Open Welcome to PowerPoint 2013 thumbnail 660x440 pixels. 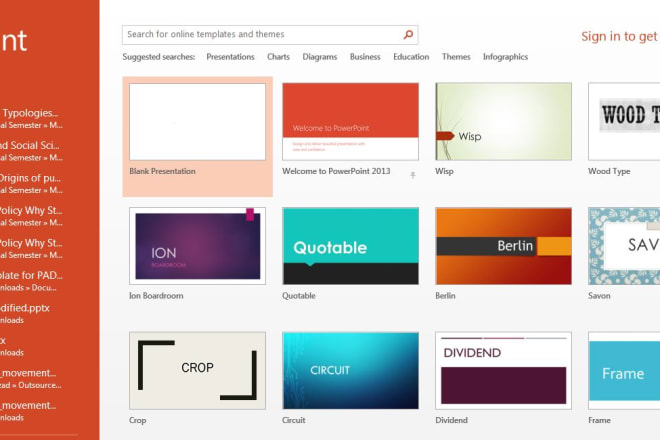(350, 122)
